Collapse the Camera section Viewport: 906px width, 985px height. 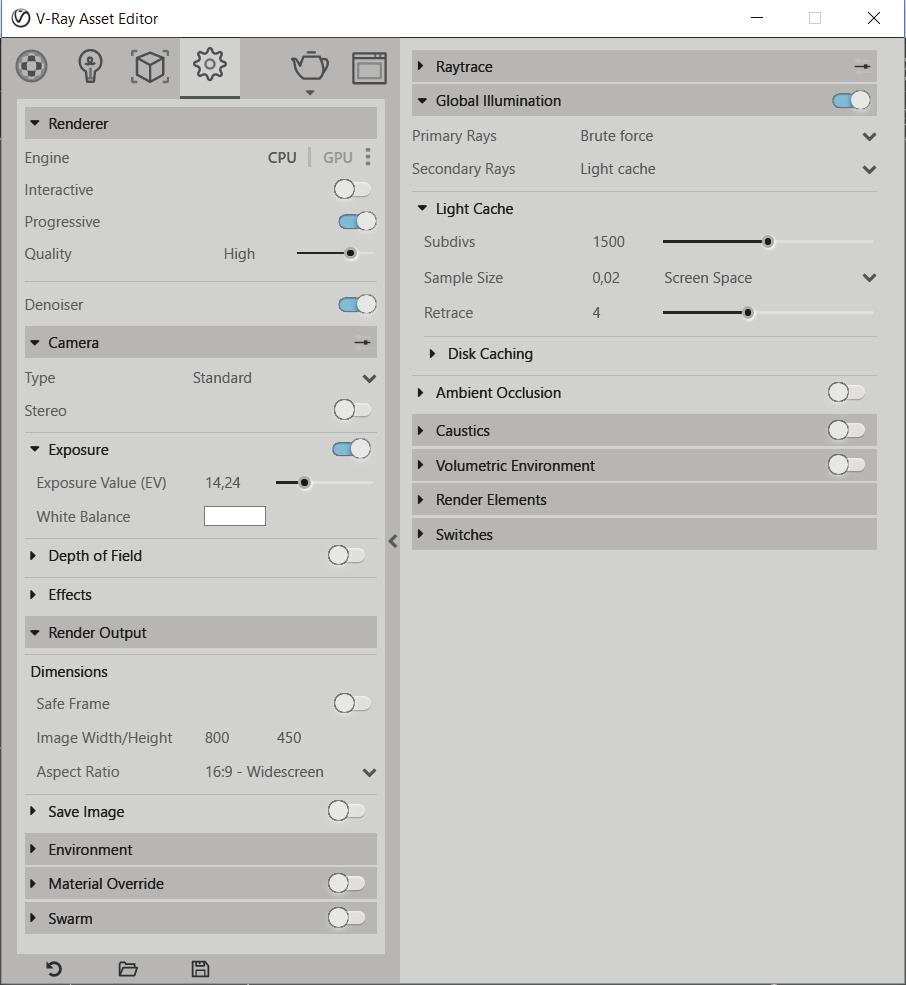click(35, 342)
